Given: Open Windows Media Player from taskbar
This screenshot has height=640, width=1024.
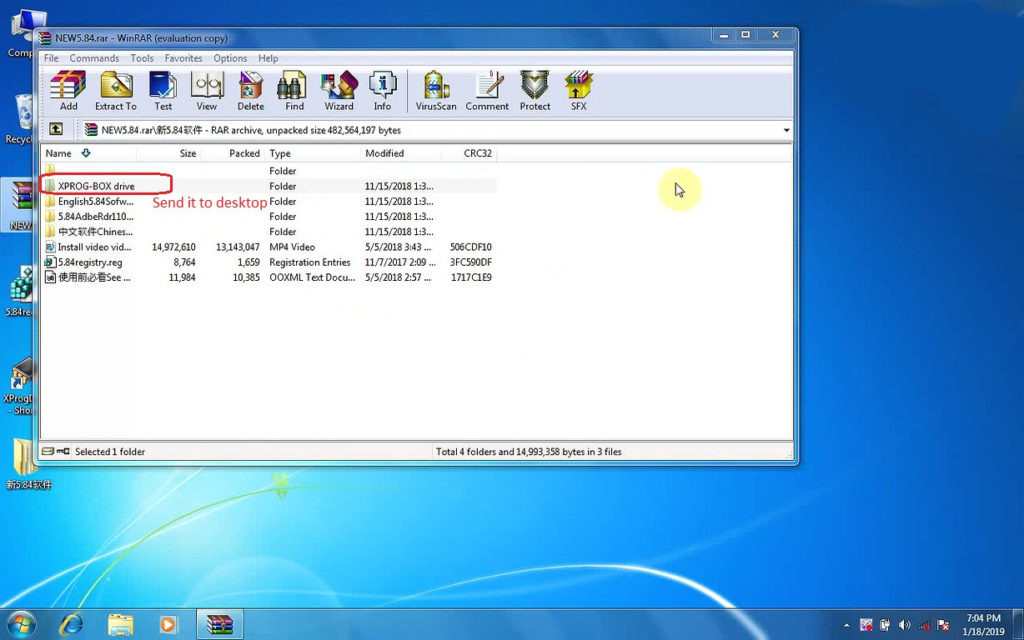Looking at the screenshot, I should [168, 624].
